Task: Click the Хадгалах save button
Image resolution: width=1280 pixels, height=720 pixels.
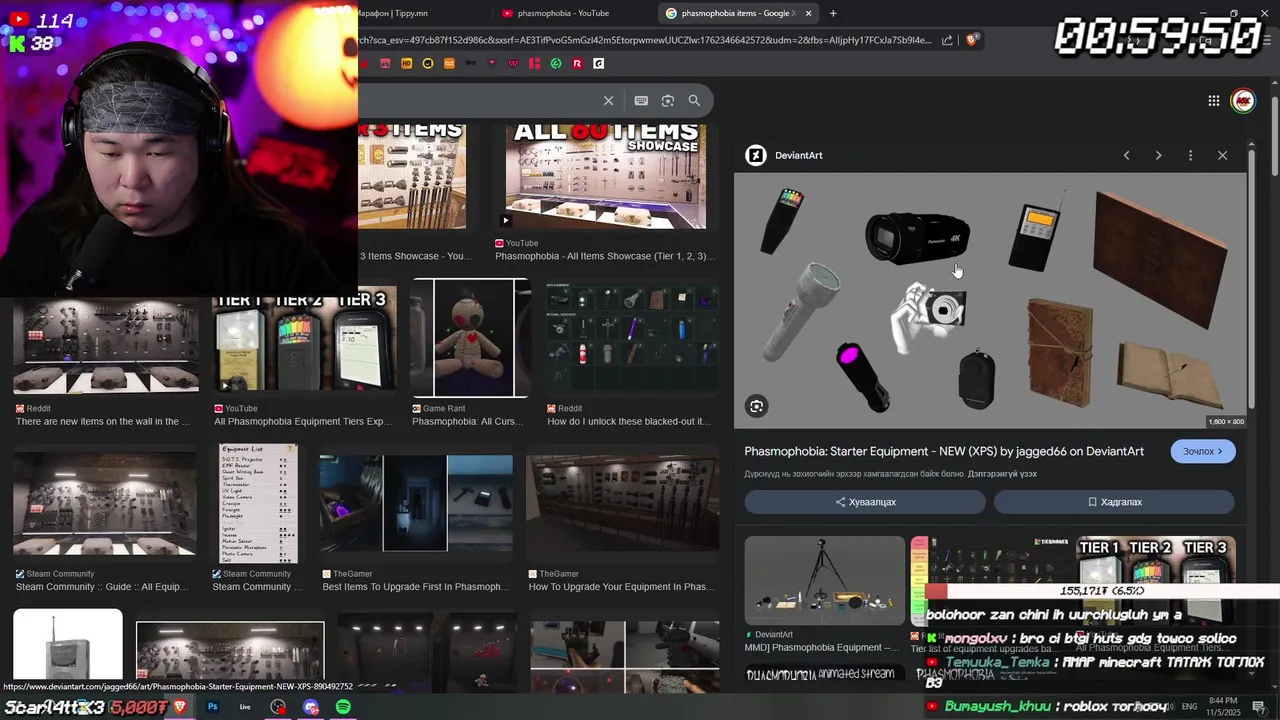Action: (1114, 502)
